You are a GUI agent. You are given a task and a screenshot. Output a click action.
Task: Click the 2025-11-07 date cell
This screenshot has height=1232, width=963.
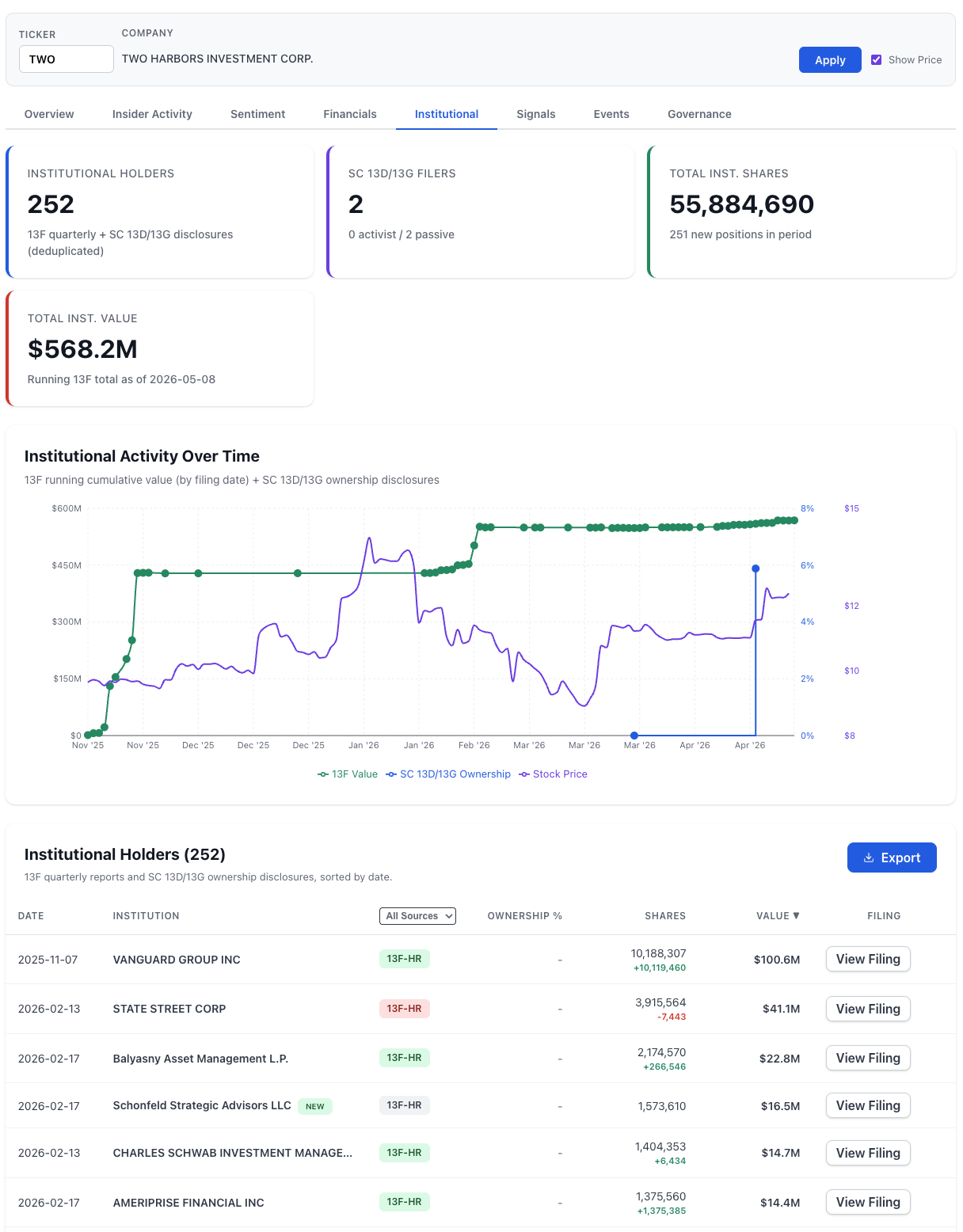click(x=48, y=960)
